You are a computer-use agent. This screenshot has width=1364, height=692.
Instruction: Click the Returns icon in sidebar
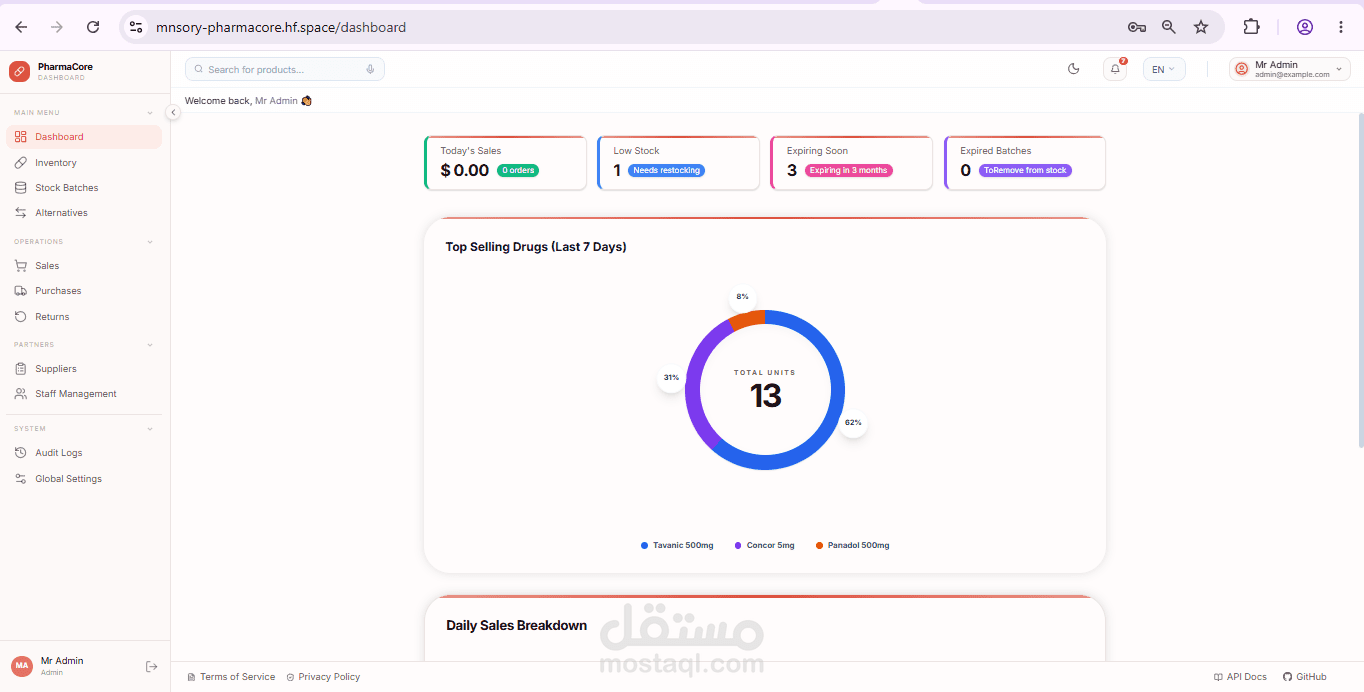pyautogui.click(x=21, y=317)
